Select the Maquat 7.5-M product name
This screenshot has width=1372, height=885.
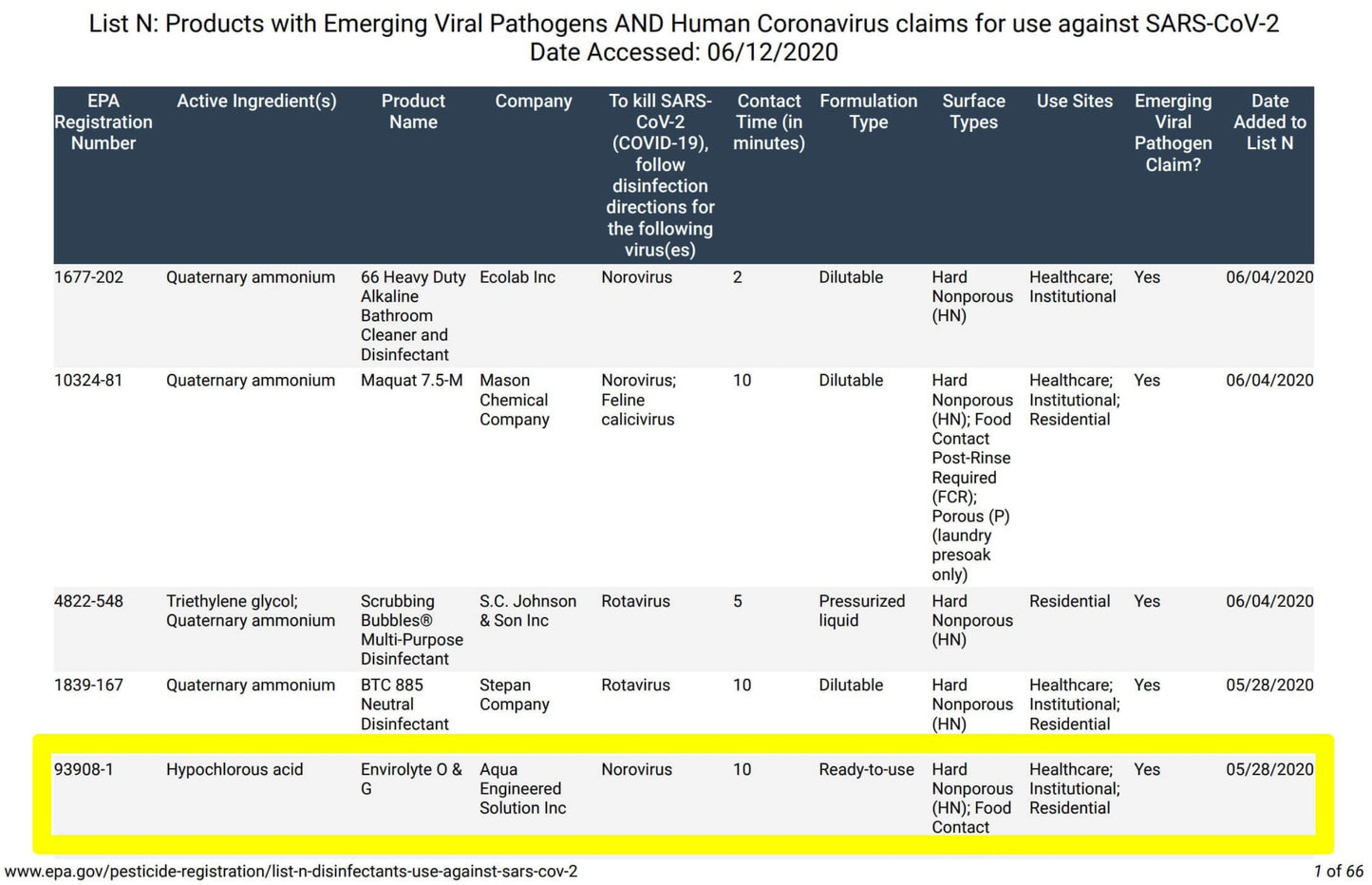coord(411,381)
